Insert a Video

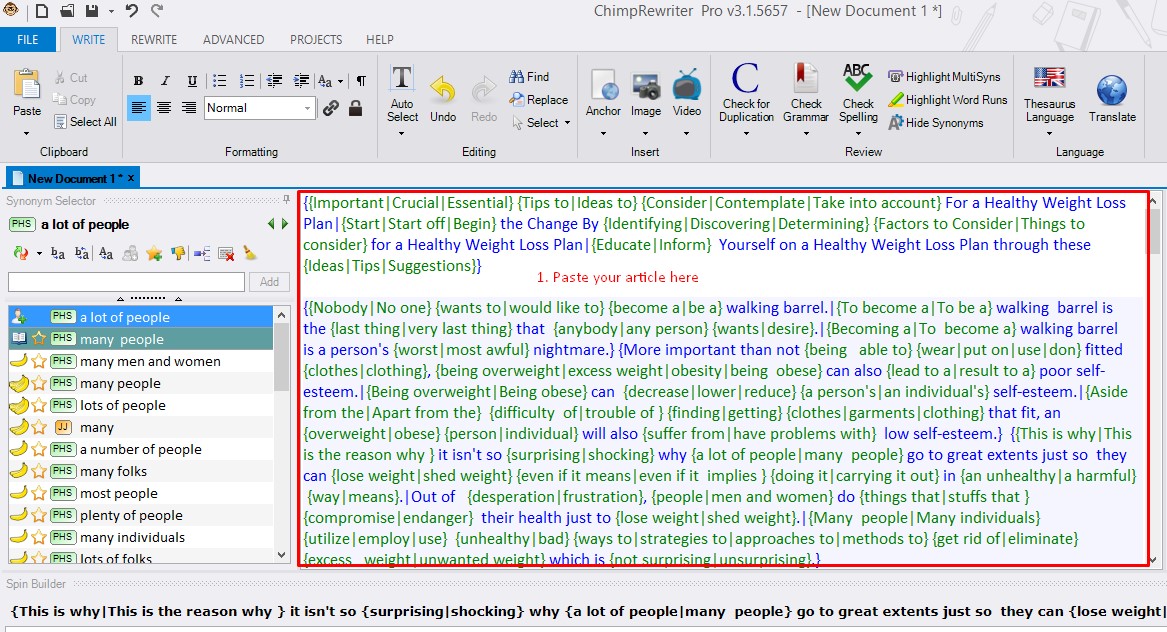click(x=686, y=92)
